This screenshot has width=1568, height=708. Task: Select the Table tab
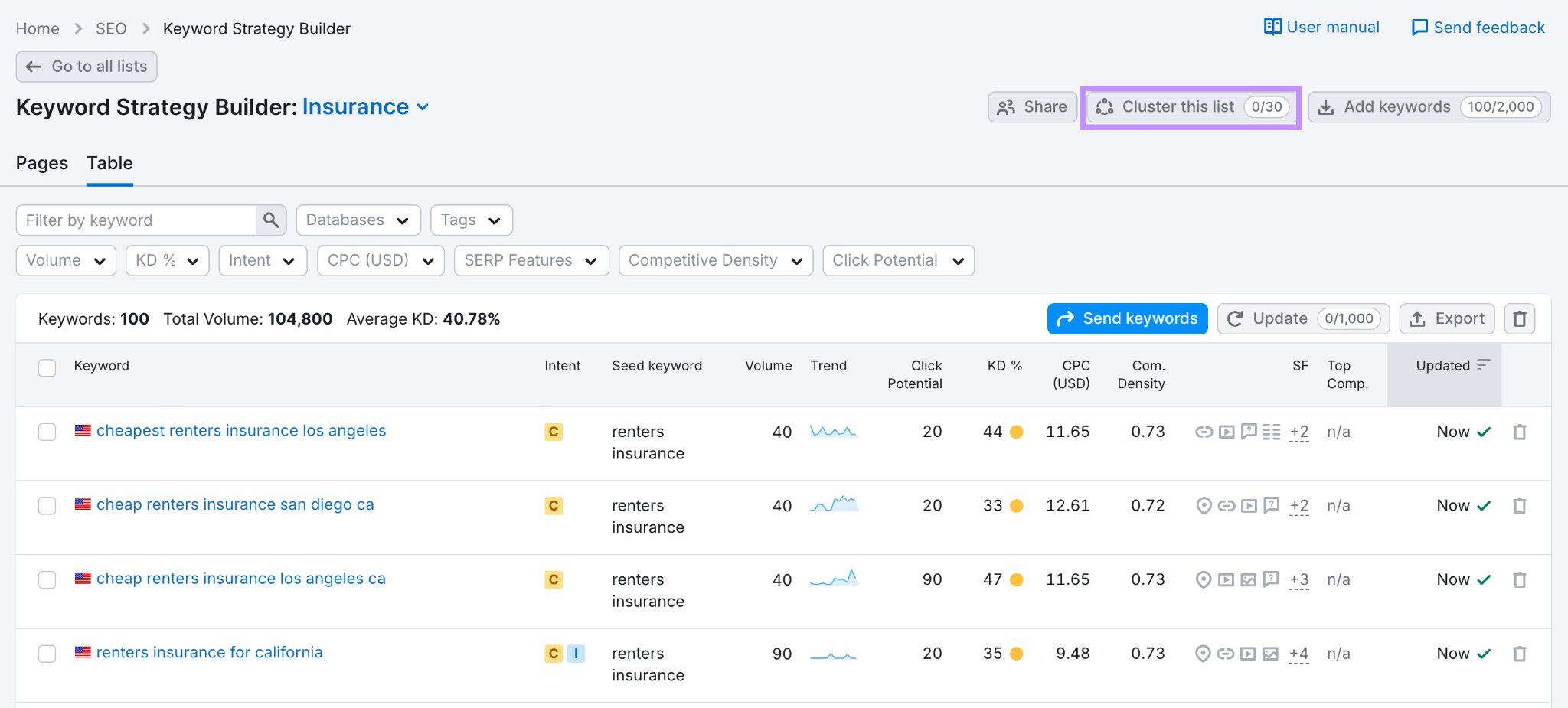pos(109,163)
